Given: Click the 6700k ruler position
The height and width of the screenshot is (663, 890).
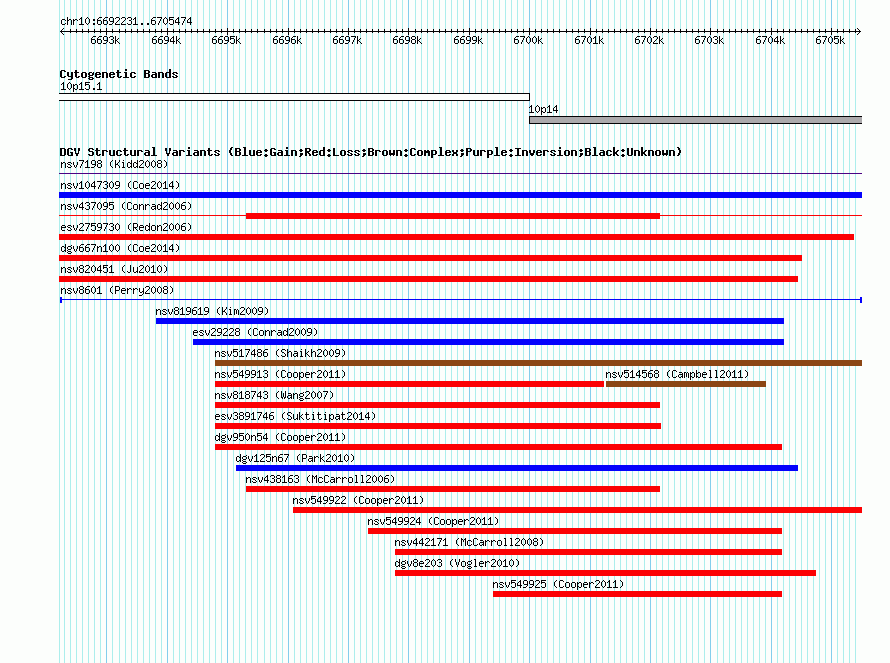Looking at the screenshot, I should click(528, 40).
